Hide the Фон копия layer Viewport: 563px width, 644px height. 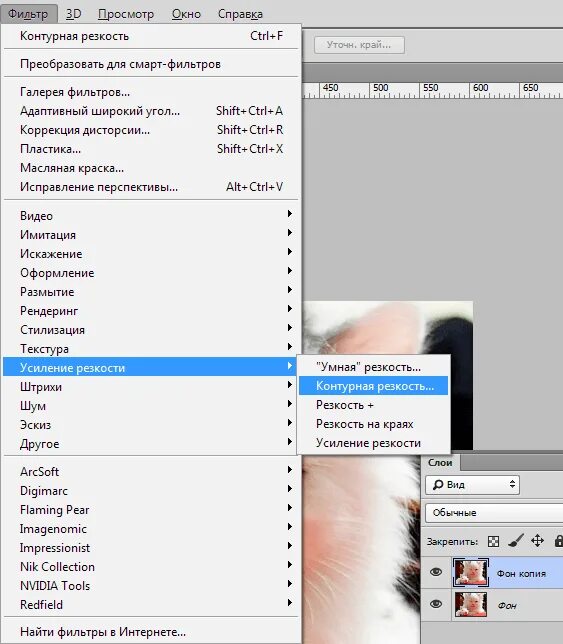coord(436,572)
